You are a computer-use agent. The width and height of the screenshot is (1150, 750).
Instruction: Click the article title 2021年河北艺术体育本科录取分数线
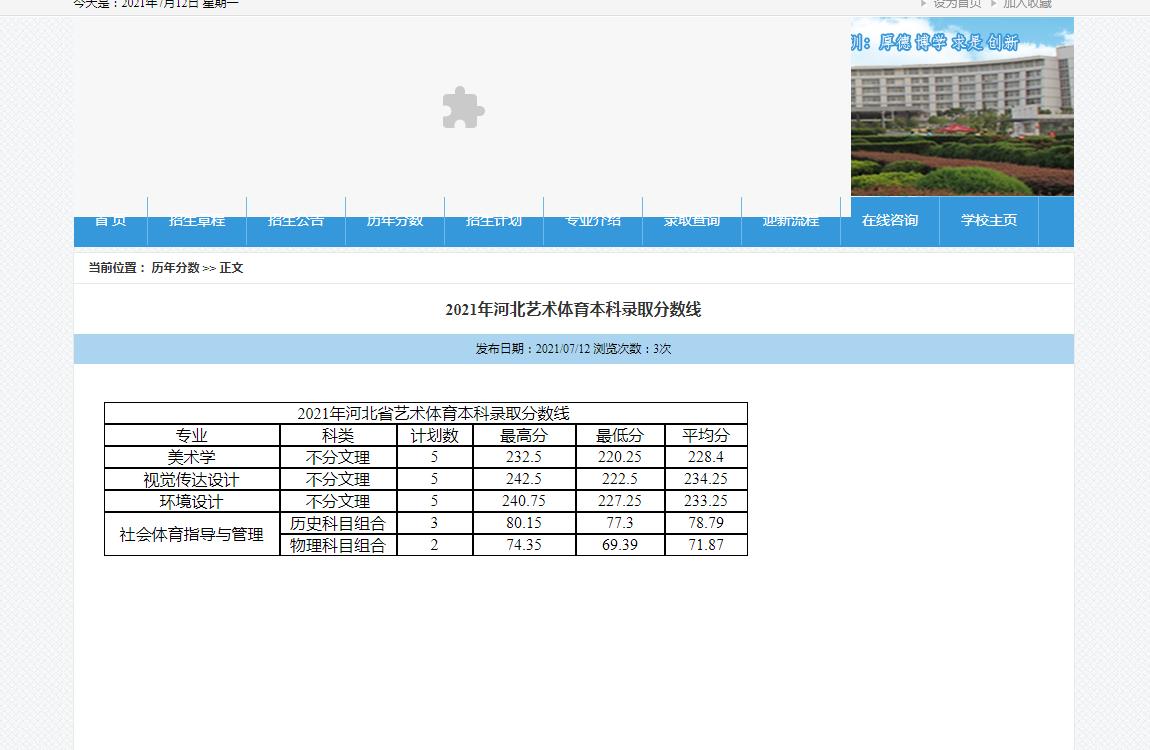pos(573,309)
